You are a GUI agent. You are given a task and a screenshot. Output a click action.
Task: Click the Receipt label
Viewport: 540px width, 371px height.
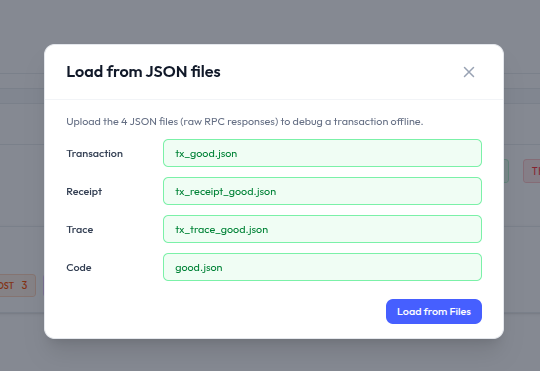[x=84, y=192]
